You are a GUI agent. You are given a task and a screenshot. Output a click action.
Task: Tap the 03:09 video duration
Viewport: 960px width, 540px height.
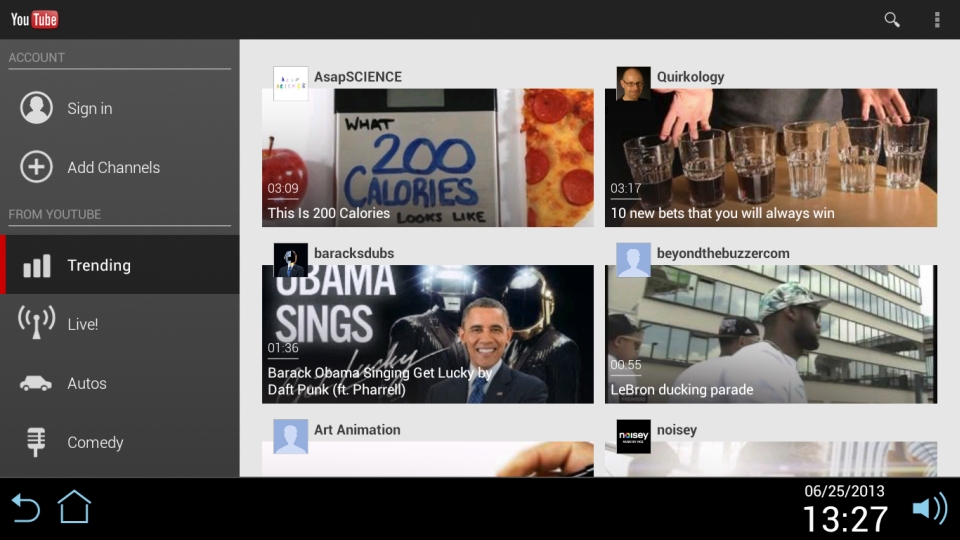point(283,189)
